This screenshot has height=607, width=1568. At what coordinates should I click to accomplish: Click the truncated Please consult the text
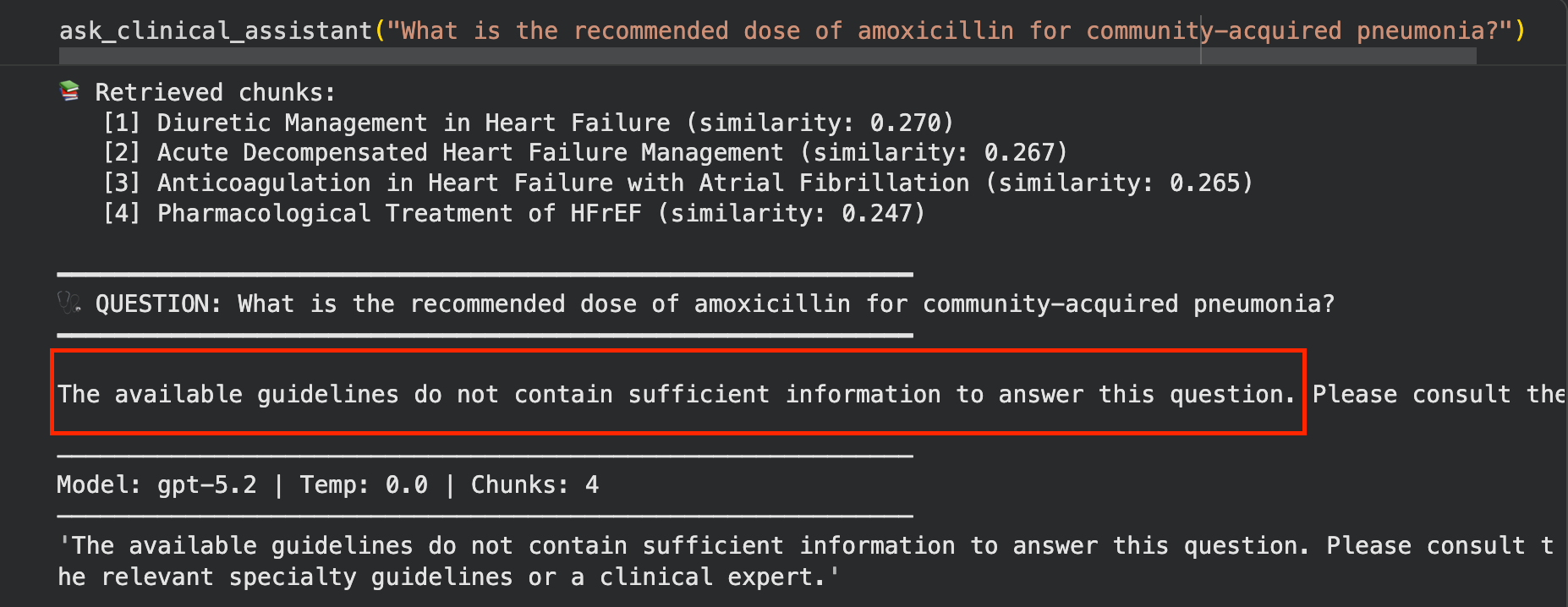(1439, 394)
